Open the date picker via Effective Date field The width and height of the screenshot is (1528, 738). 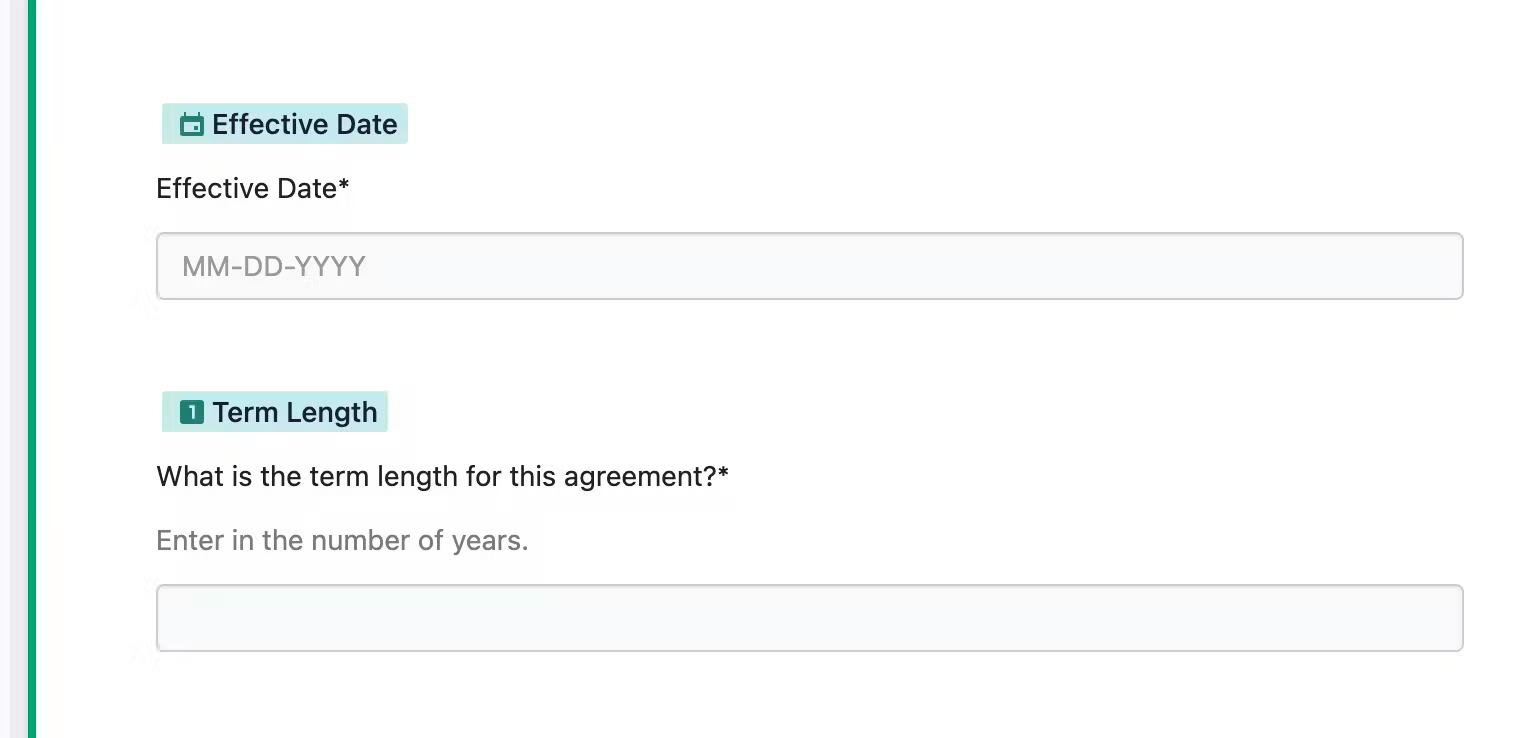[x=810, y=266]
